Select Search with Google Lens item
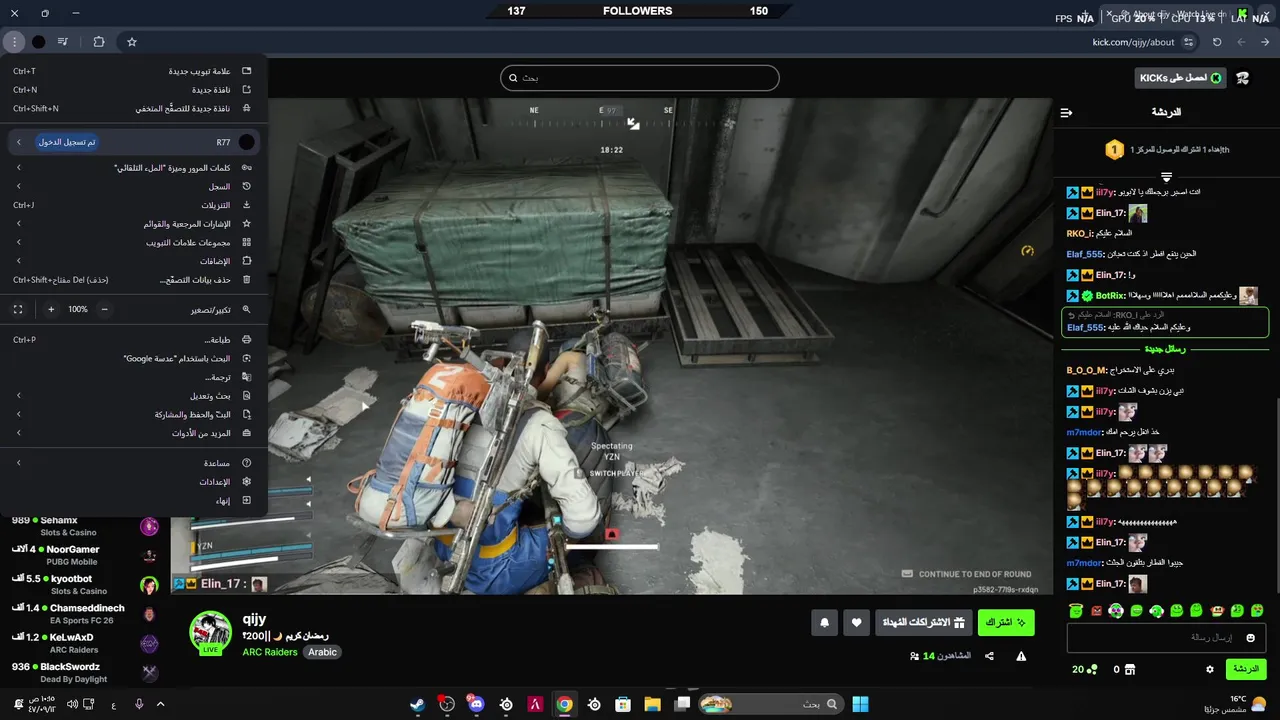 [x=134, y=358]
